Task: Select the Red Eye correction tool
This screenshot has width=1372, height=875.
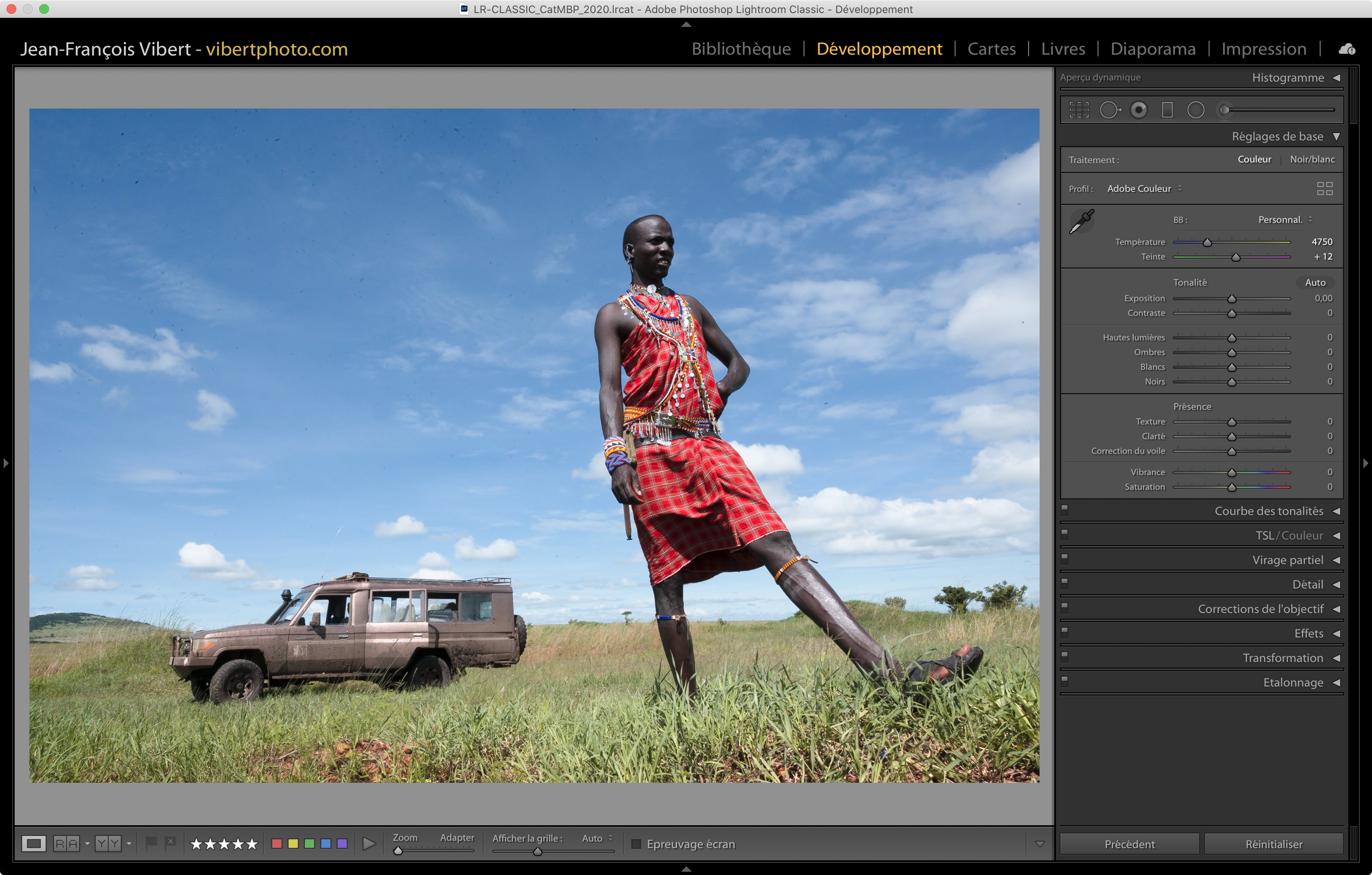Action: tap(1138, 110)
